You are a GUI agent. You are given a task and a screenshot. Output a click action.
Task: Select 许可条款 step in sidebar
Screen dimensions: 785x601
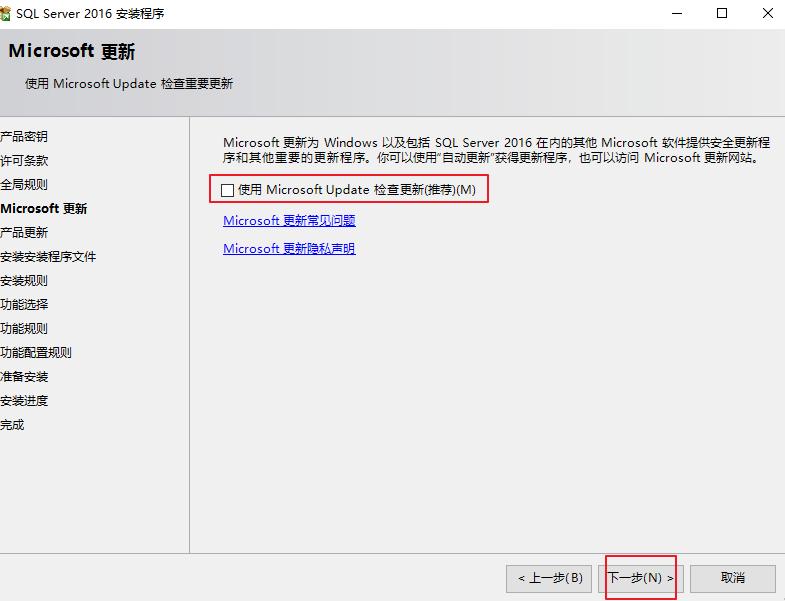click(24, 160)
